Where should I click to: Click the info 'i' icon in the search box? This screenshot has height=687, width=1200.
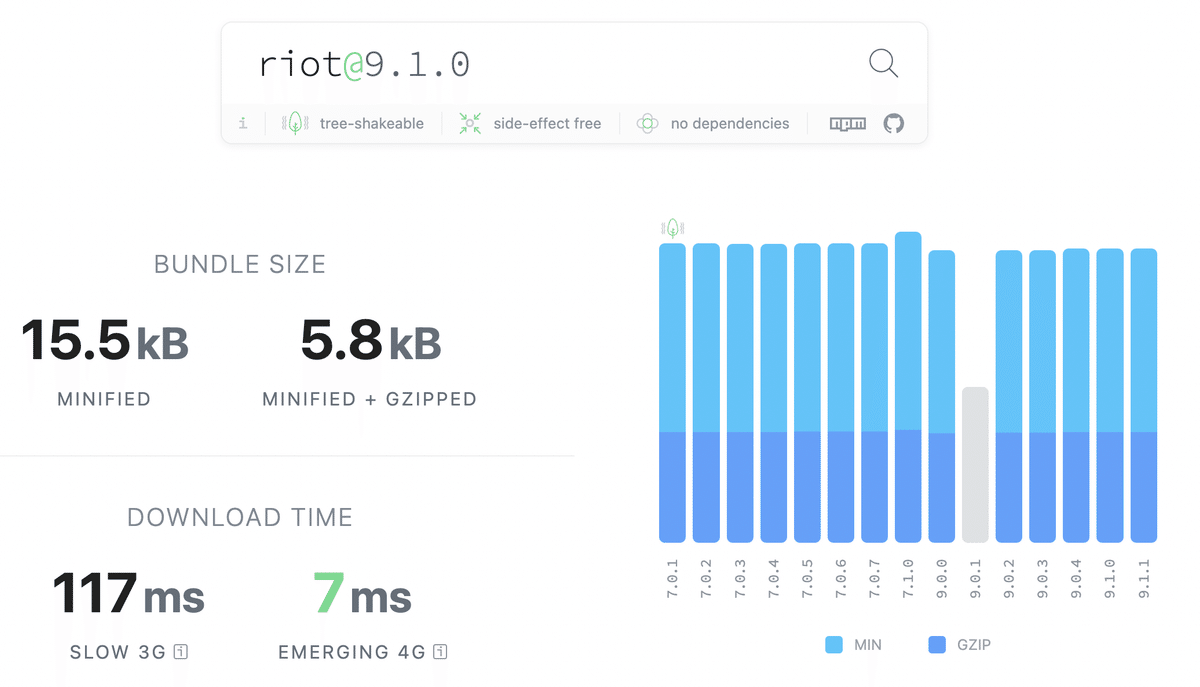243,124
